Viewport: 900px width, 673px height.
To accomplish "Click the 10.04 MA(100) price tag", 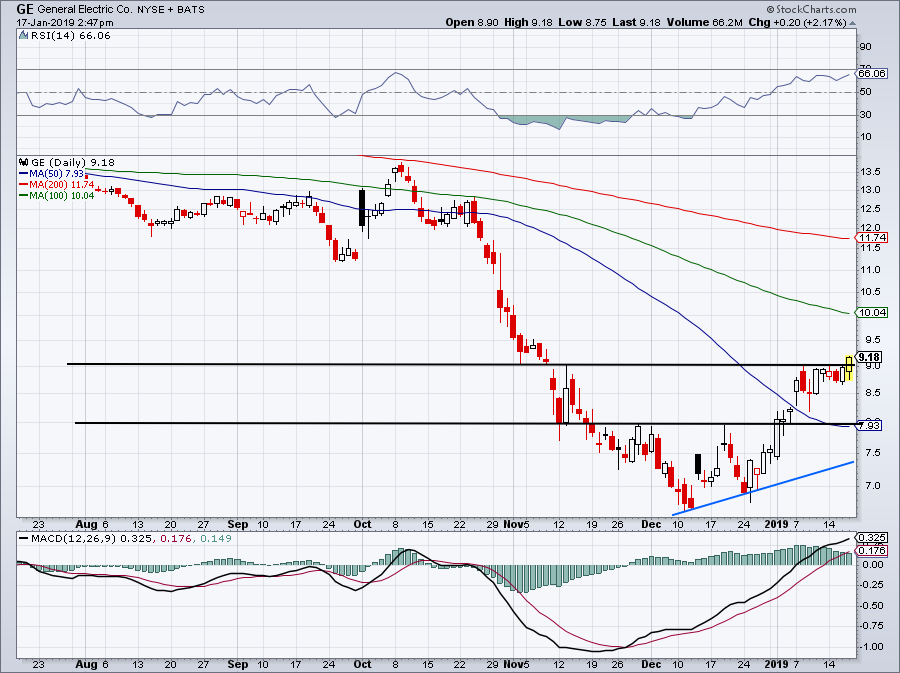I will [872, 313].
